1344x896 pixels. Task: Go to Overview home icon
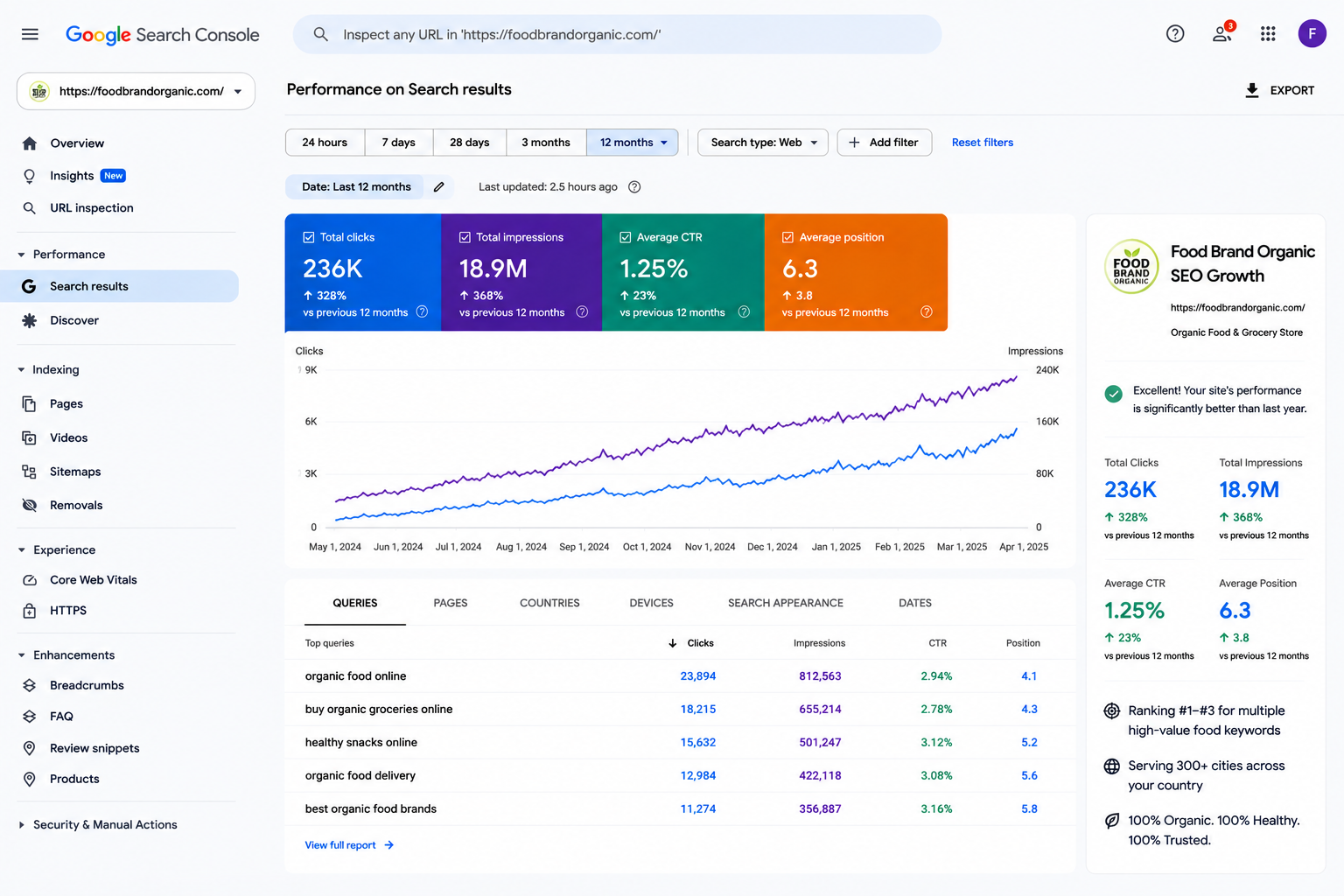(x=30, y=143)
